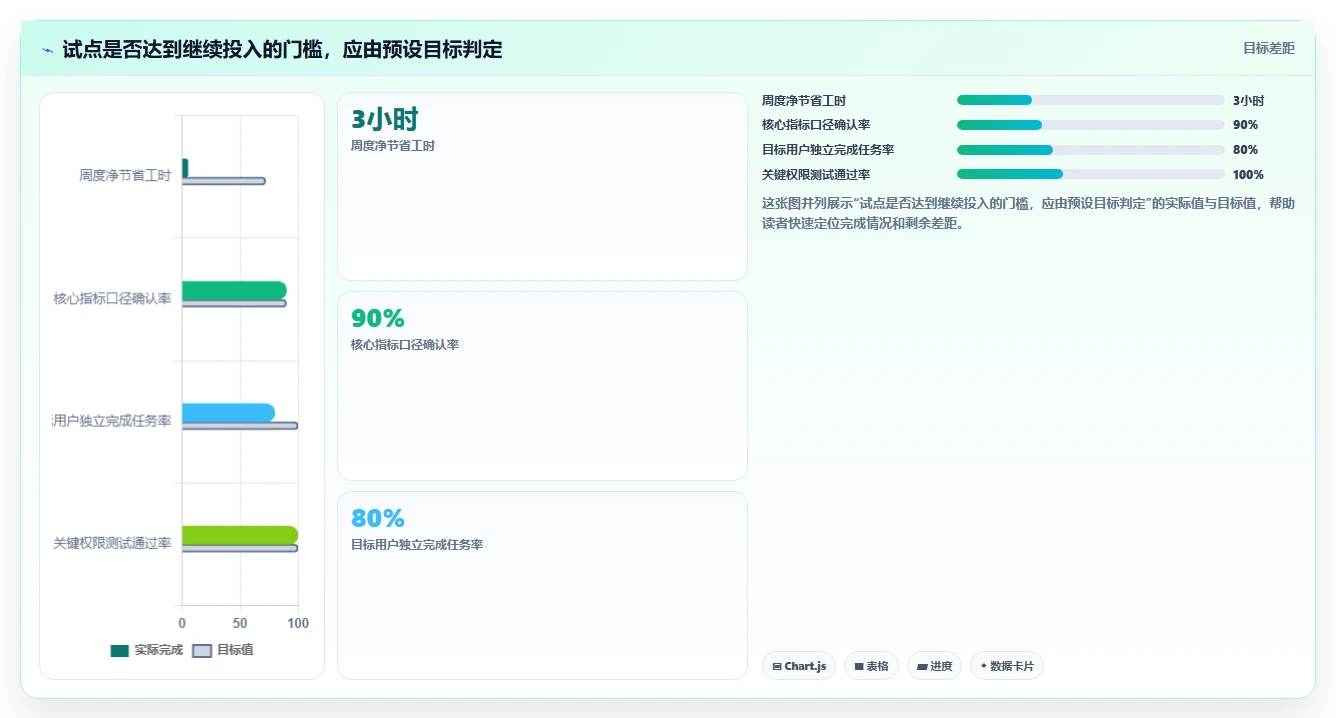Click the 90% value card
Screen dimensions: 1336x718
(542, 386)
